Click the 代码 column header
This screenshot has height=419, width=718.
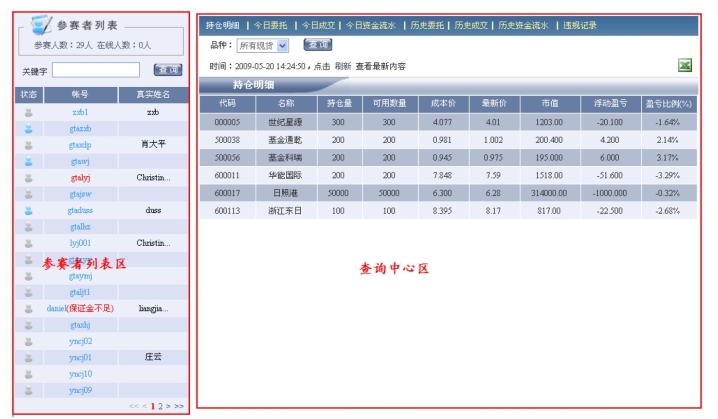click(228, 104)
